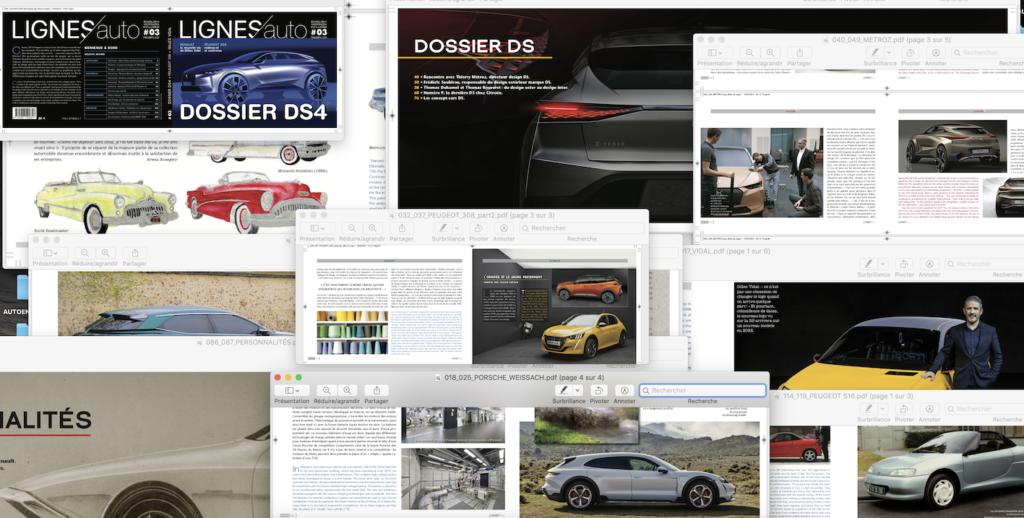Select Surbrillance pen in Porsche Weissach window
Image resolution: width=1024 pixels, height=518 pixels.
click(565, 390)
